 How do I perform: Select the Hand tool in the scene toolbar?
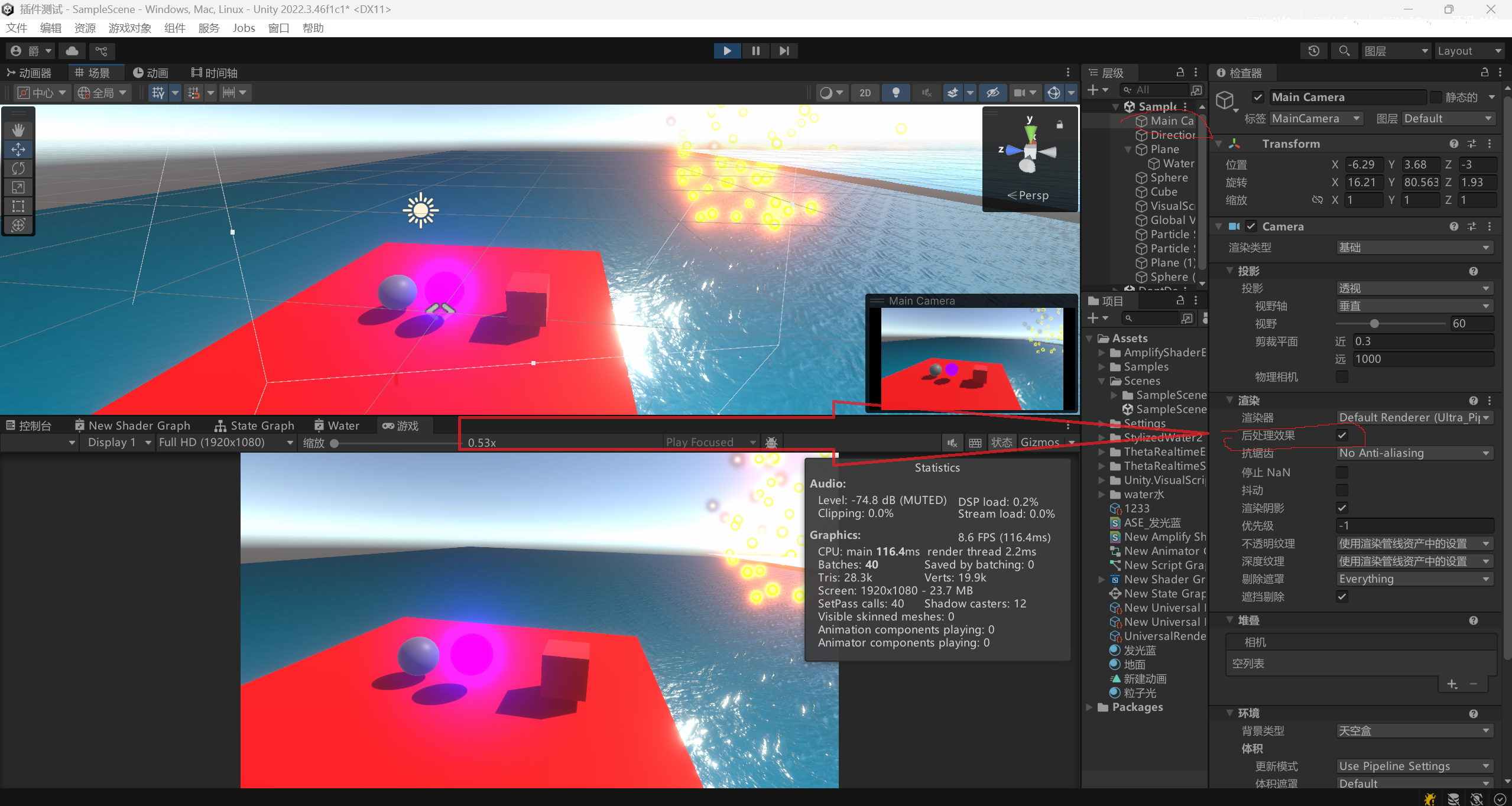[18, 129]
